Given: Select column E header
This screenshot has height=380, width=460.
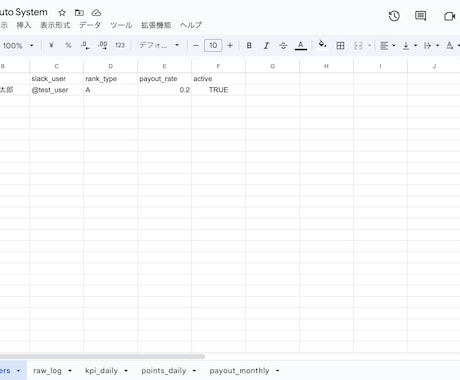Looking at the screenshot, I should [x=164, y=66].
